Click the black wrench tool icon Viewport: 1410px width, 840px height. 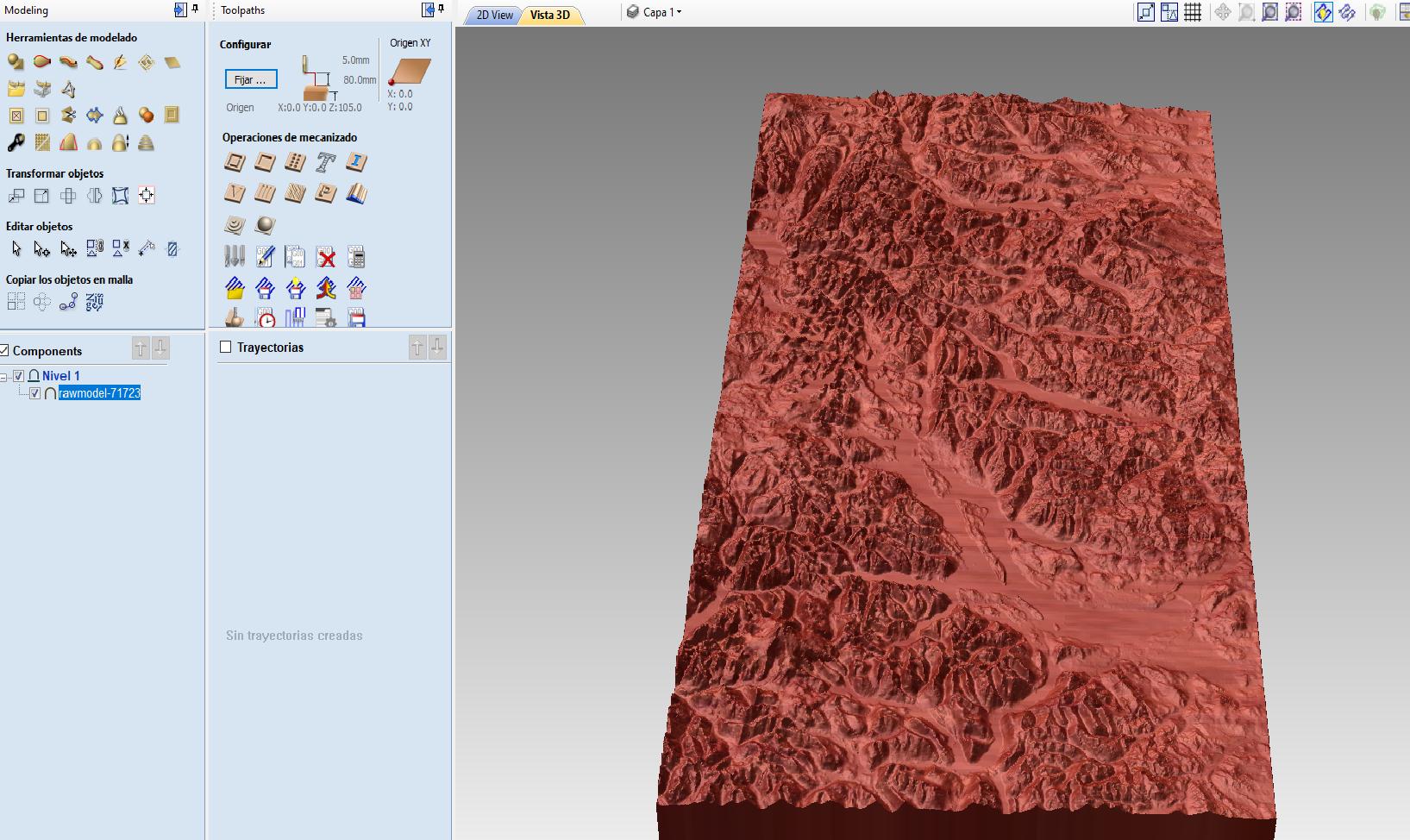coord(16,142)
